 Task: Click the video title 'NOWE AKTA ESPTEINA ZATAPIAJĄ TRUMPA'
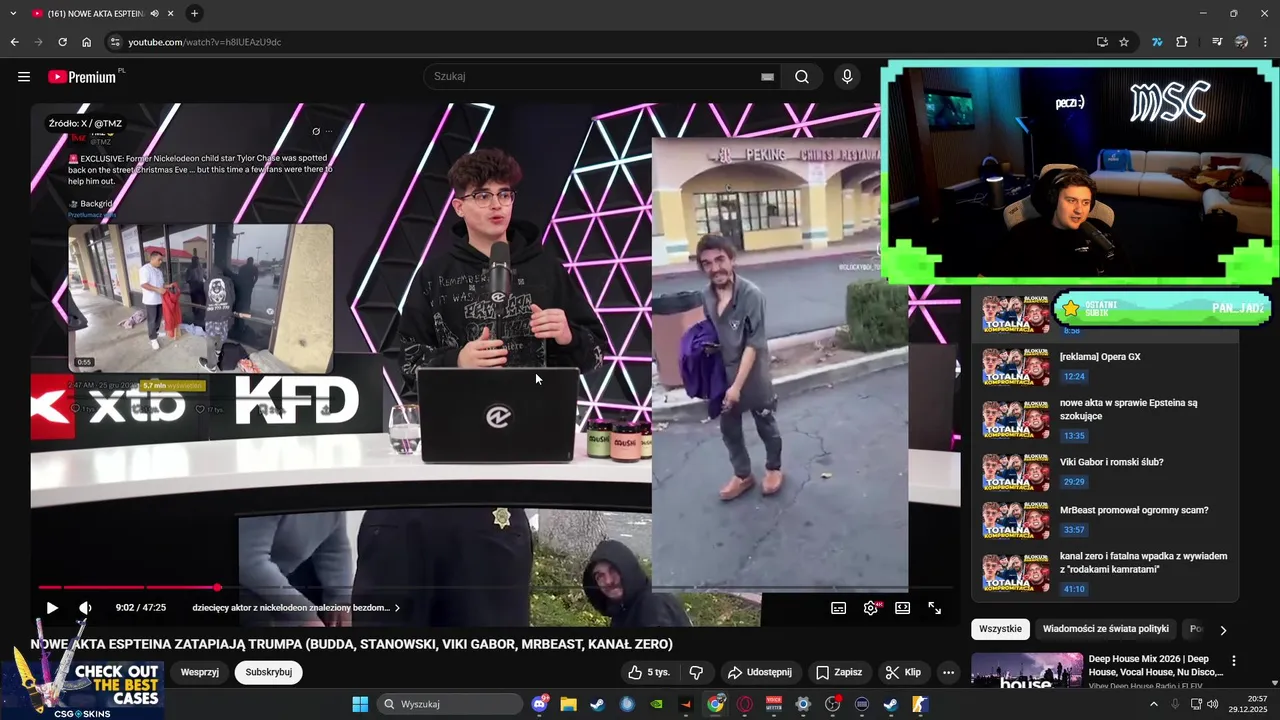351,644
